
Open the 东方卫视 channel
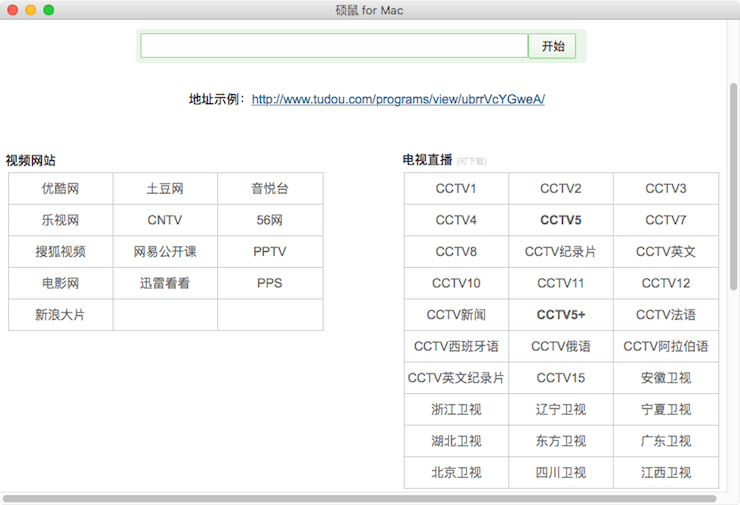561,441
